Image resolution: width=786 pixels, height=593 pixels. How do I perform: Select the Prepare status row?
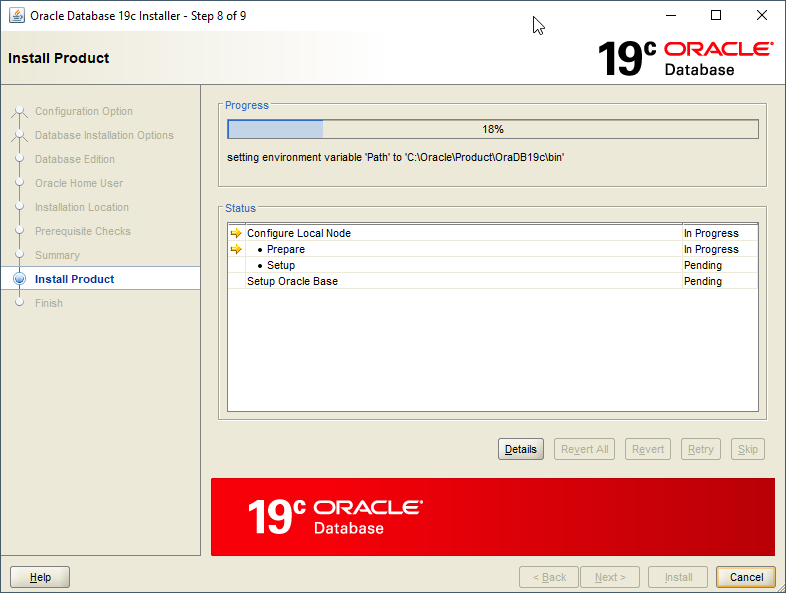tap(493, 249)
